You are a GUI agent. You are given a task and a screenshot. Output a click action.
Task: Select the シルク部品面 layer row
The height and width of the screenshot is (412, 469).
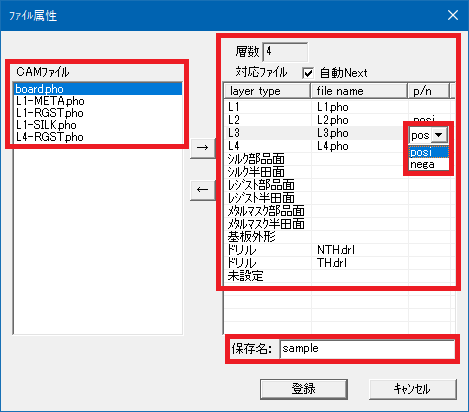point(337,159)
